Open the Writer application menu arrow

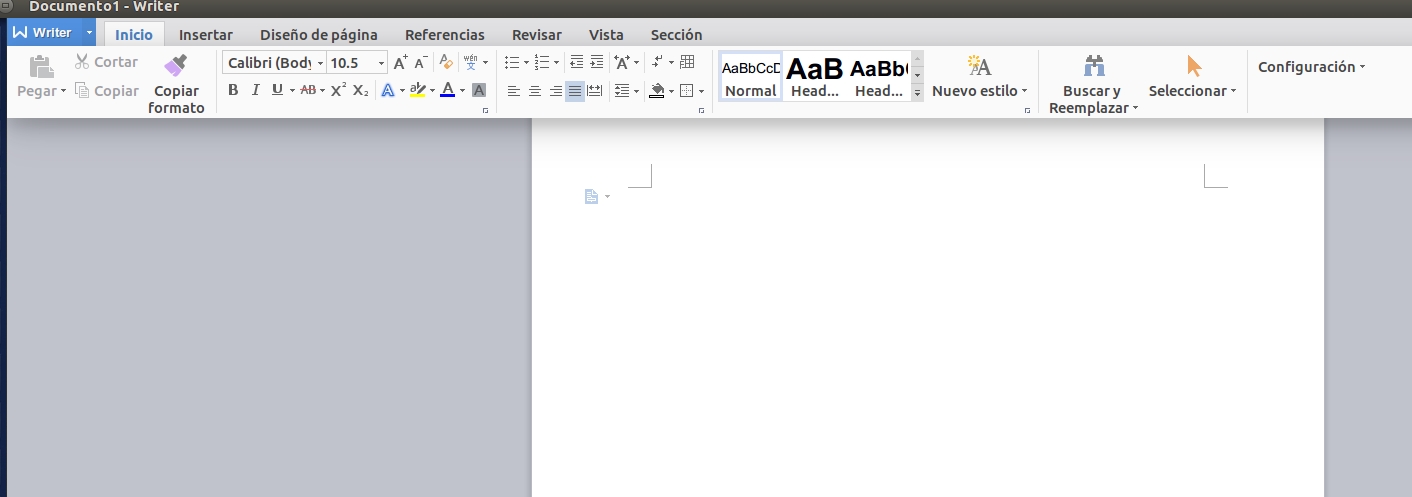89,33
